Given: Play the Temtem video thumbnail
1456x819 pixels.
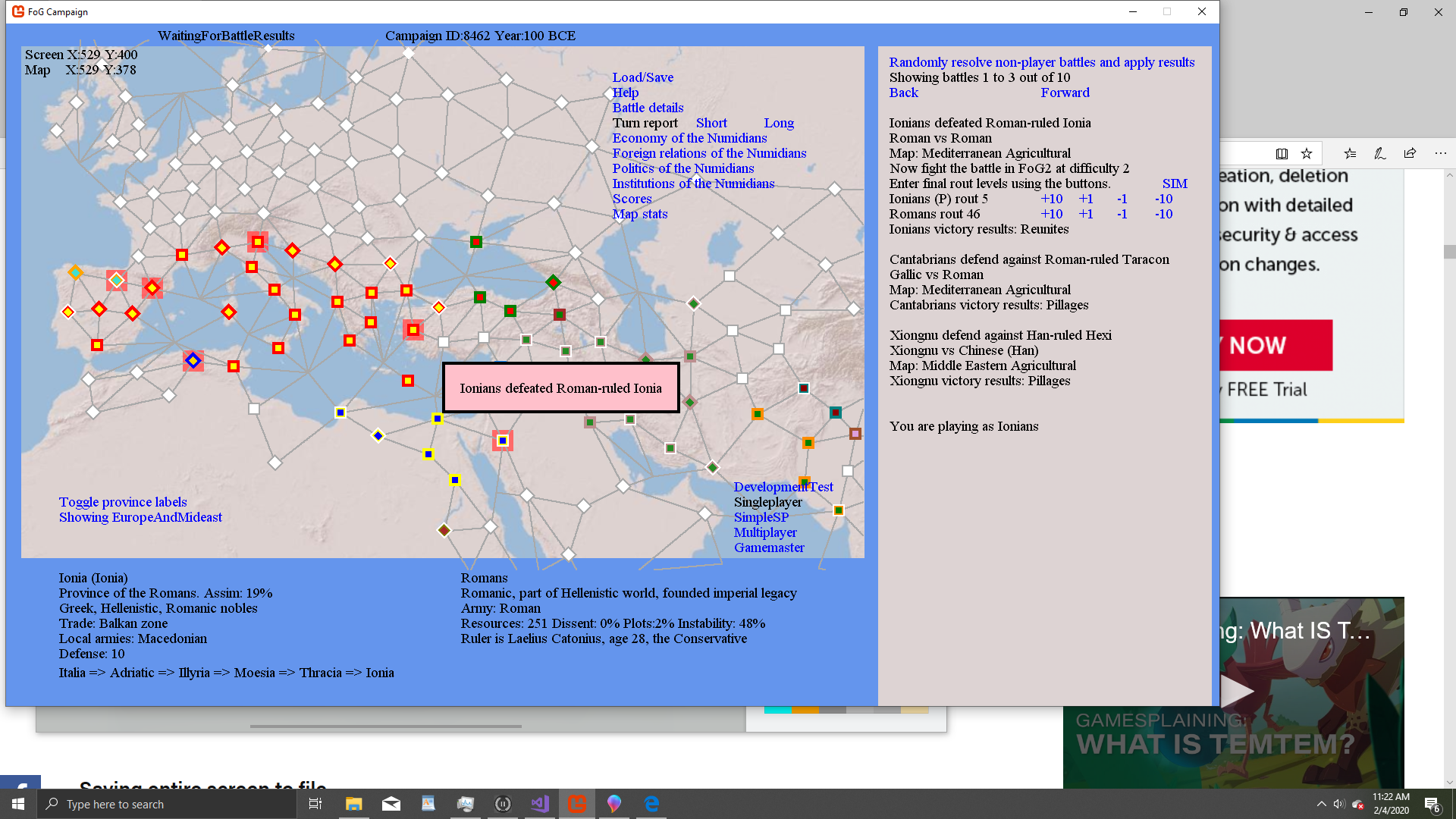Looking at the screenshot, I should coord(1236,690).
